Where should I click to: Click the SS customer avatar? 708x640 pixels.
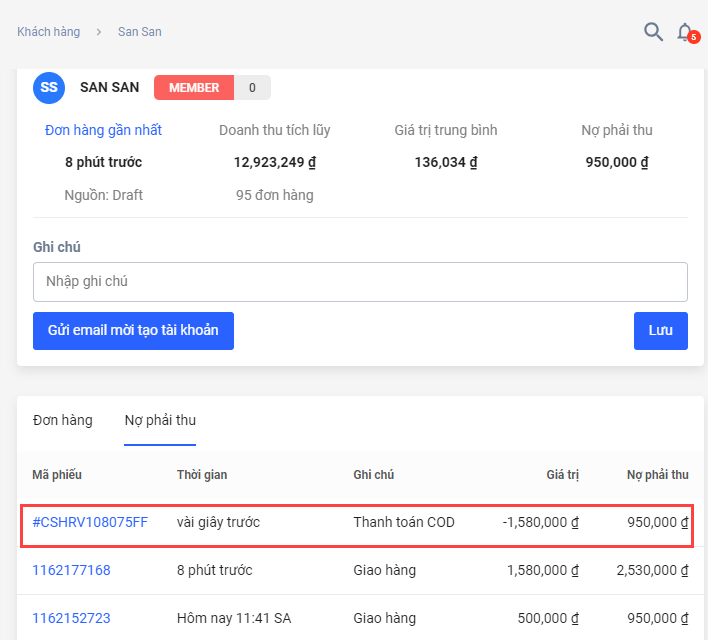(x=49, y=88)
